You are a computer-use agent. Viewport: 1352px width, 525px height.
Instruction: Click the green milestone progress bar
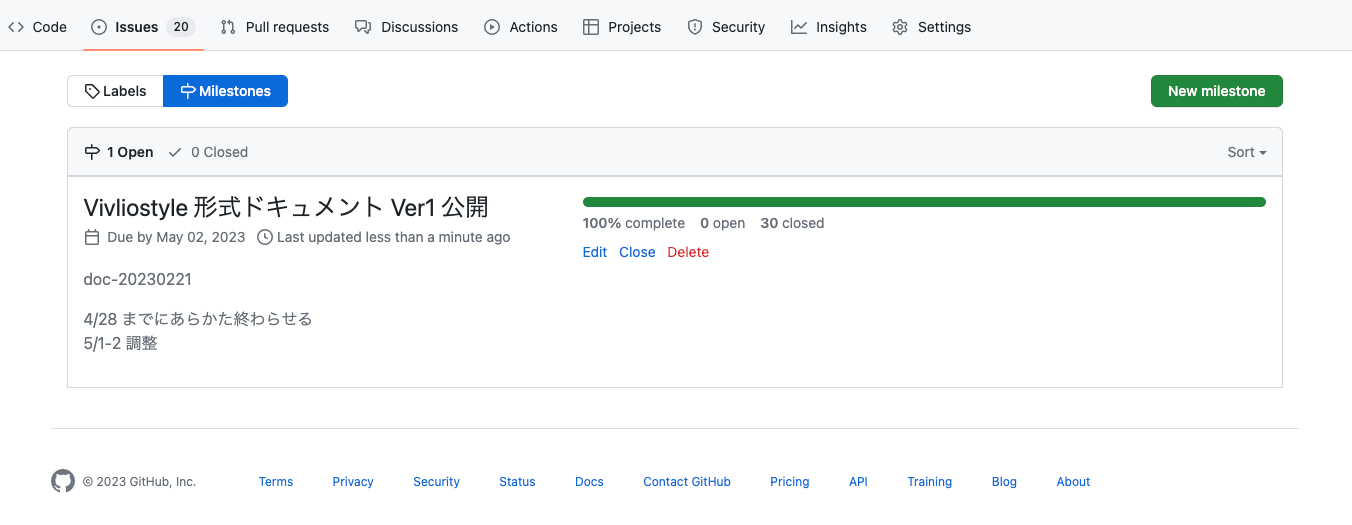coord(924,202)
